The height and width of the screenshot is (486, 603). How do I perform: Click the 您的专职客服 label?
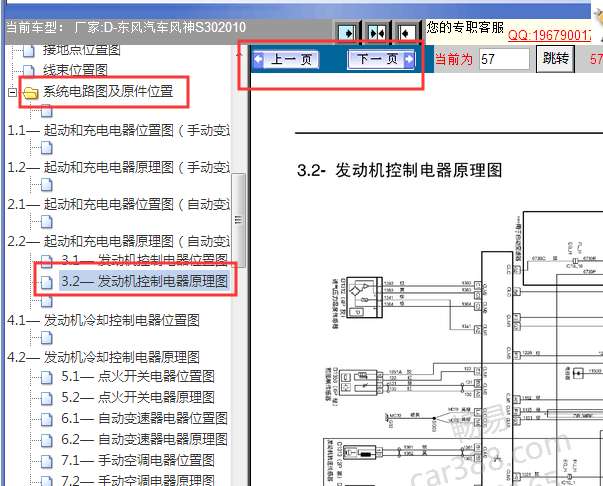(x=465, y=28)
